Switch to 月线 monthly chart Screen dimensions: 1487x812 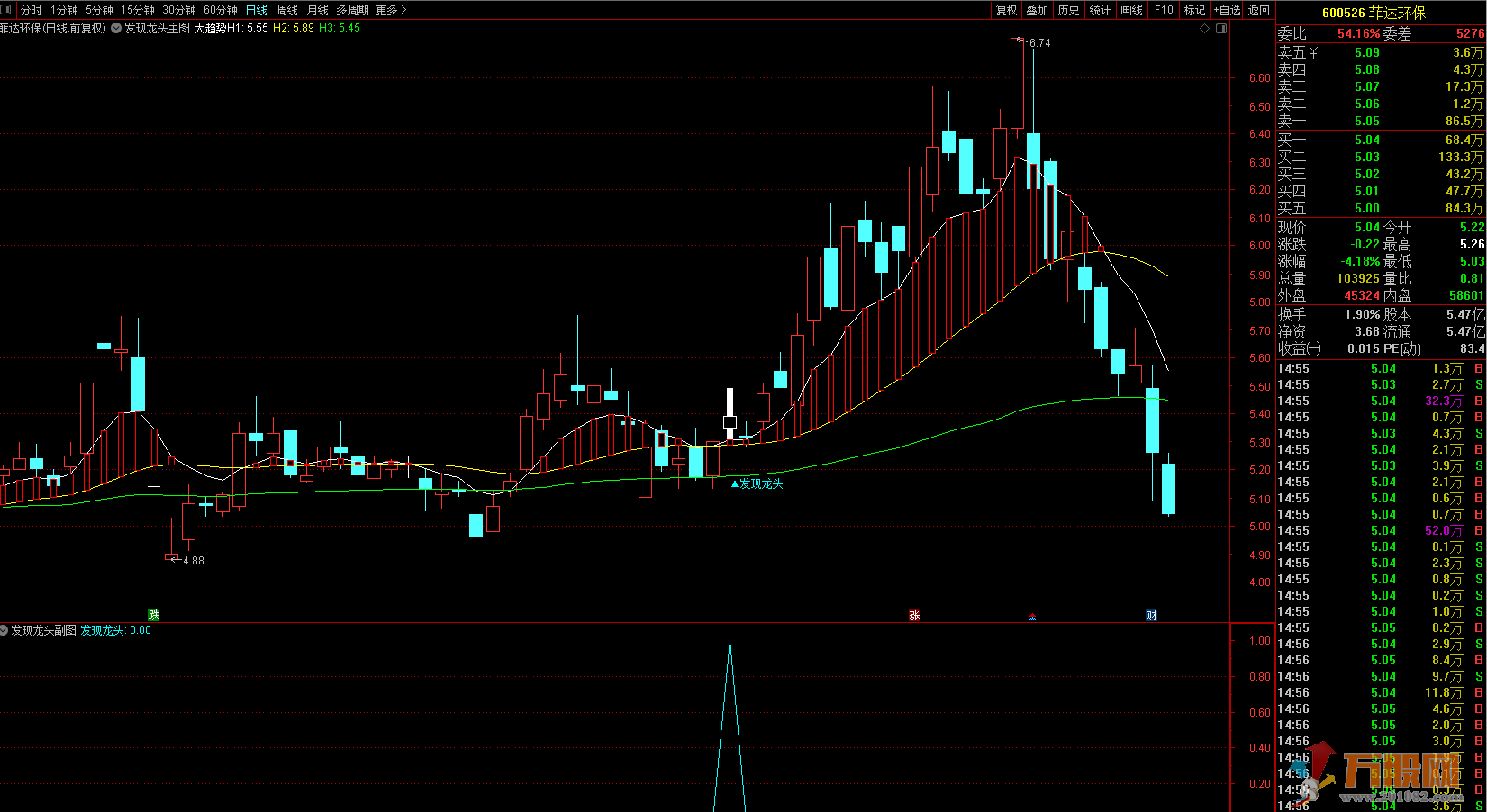pos(318,10)
